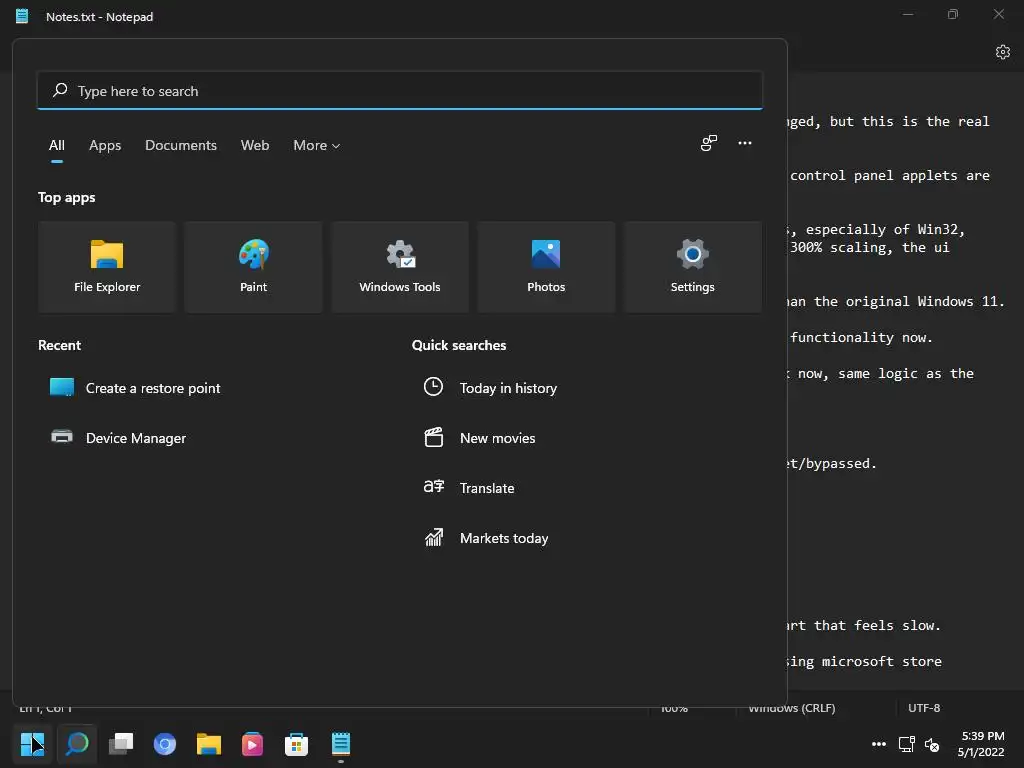
Task: Open File Explorer from Top apps
Action: (107, 266)
